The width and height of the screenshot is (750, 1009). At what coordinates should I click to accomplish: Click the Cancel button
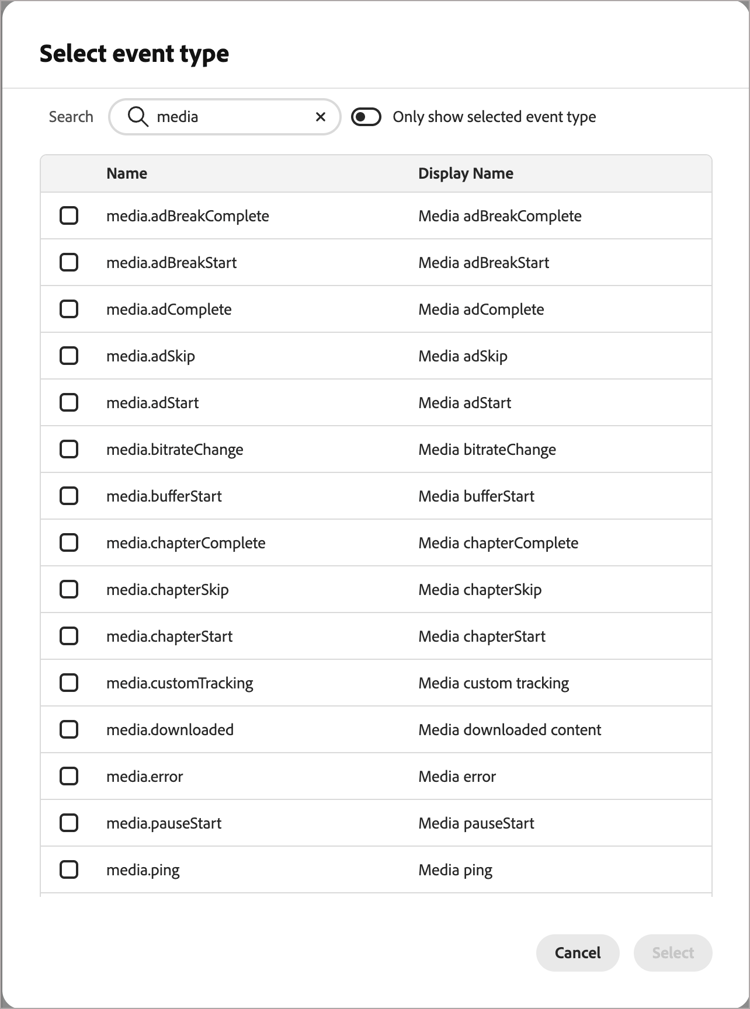tap(578, 953)
